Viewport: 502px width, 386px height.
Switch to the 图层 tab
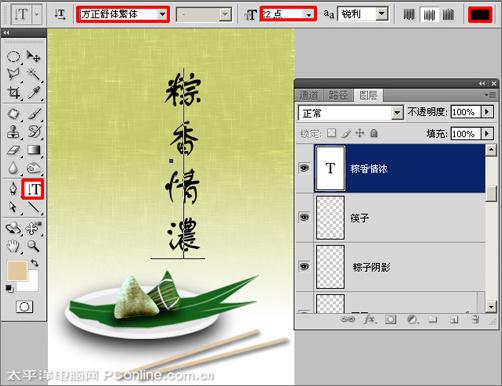[x=368, y=96]
